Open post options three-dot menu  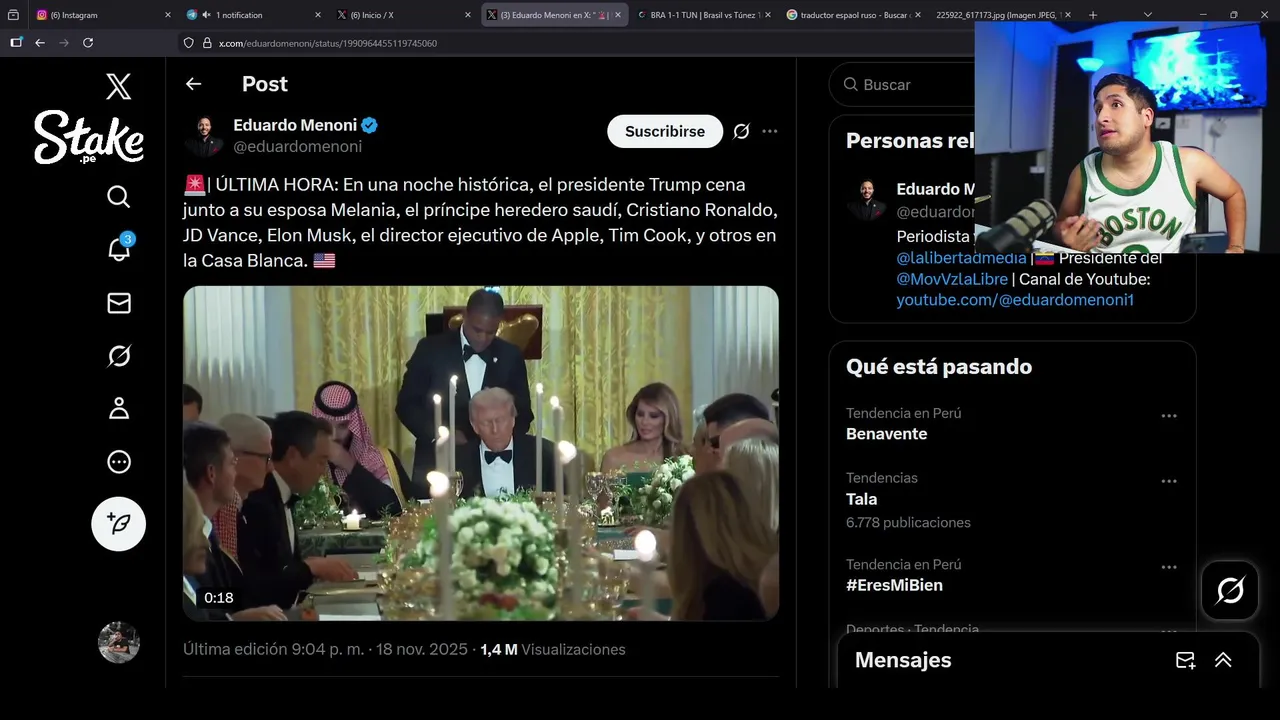pos(770,131)
